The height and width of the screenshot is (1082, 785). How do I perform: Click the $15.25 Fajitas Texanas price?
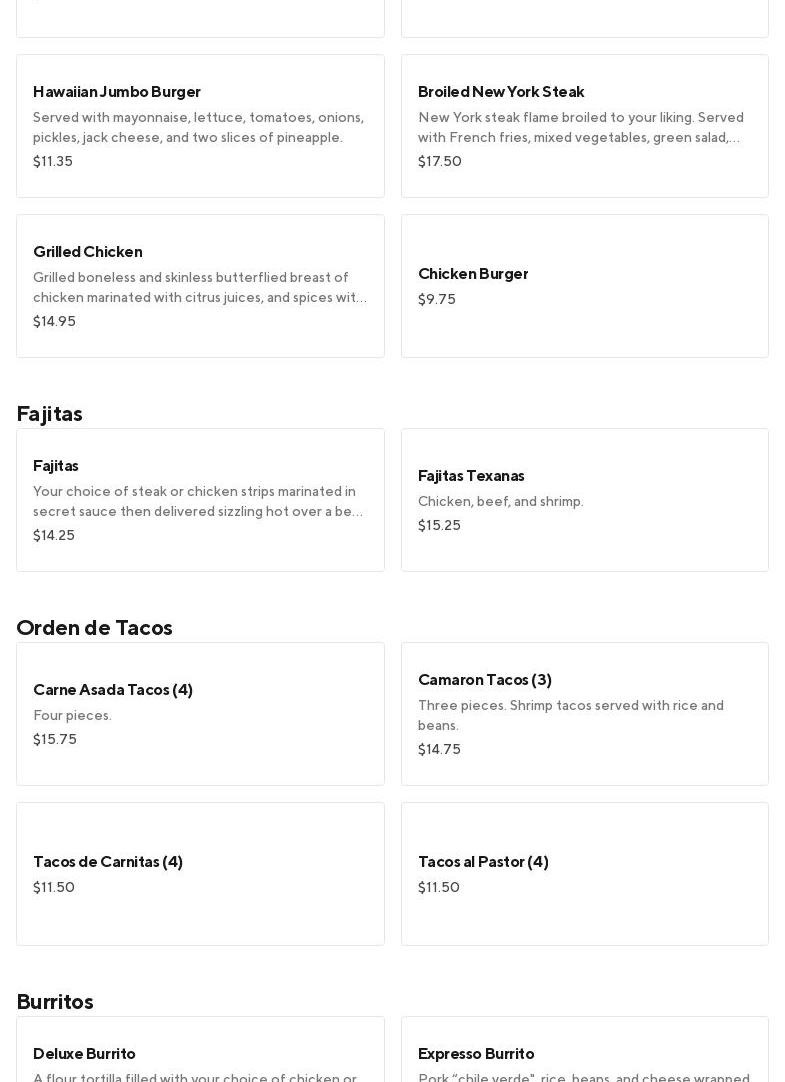[x=440, y=525]
